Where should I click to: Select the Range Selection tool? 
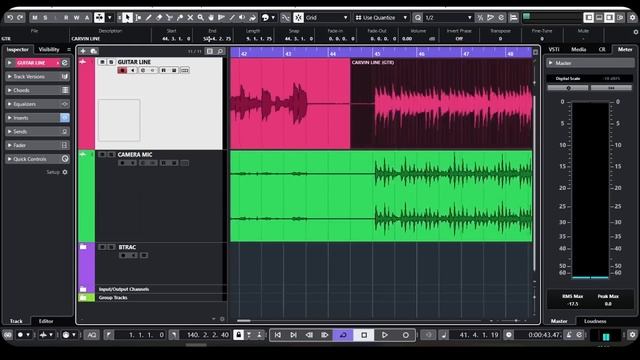tap(138, 18)
